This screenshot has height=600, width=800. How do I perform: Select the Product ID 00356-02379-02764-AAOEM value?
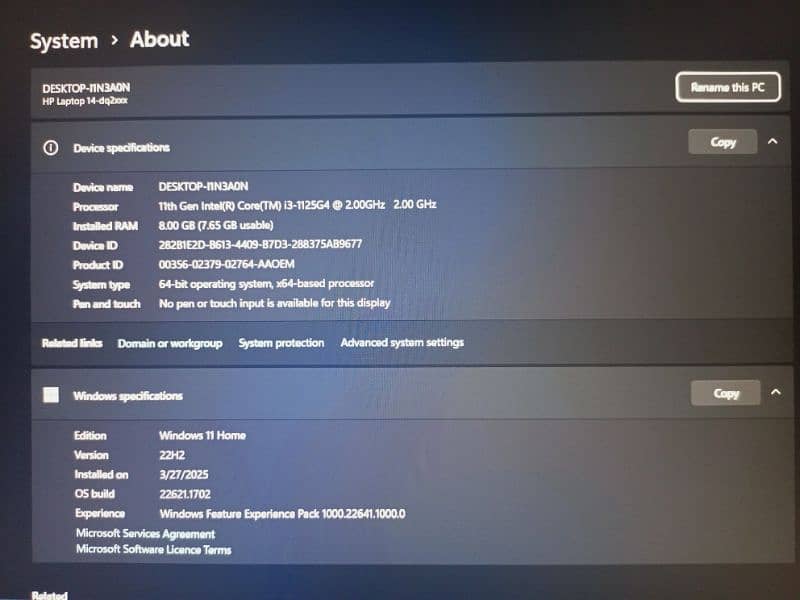pos(227,264)
